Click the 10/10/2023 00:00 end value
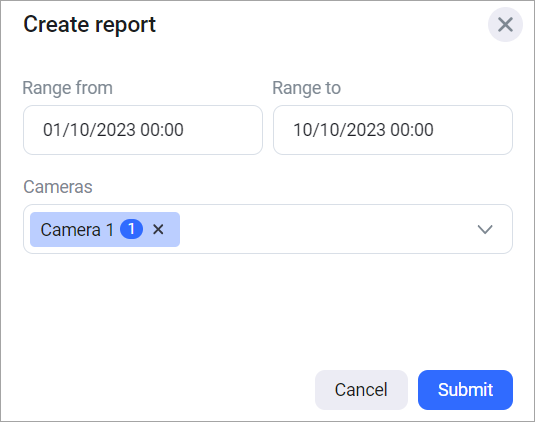Image resolution: width=535 pixels, height=422 pixels. coord(363,130)
